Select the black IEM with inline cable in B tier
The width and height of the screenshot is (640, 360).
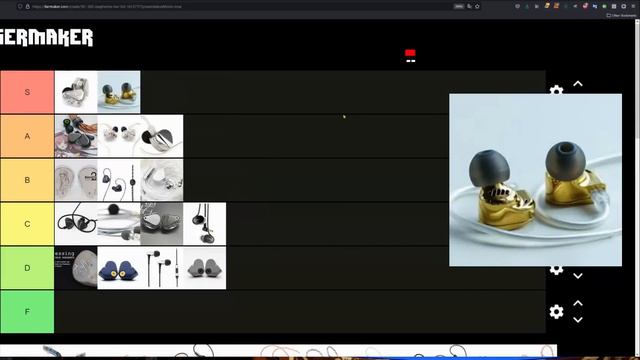(x=119, y=180)
